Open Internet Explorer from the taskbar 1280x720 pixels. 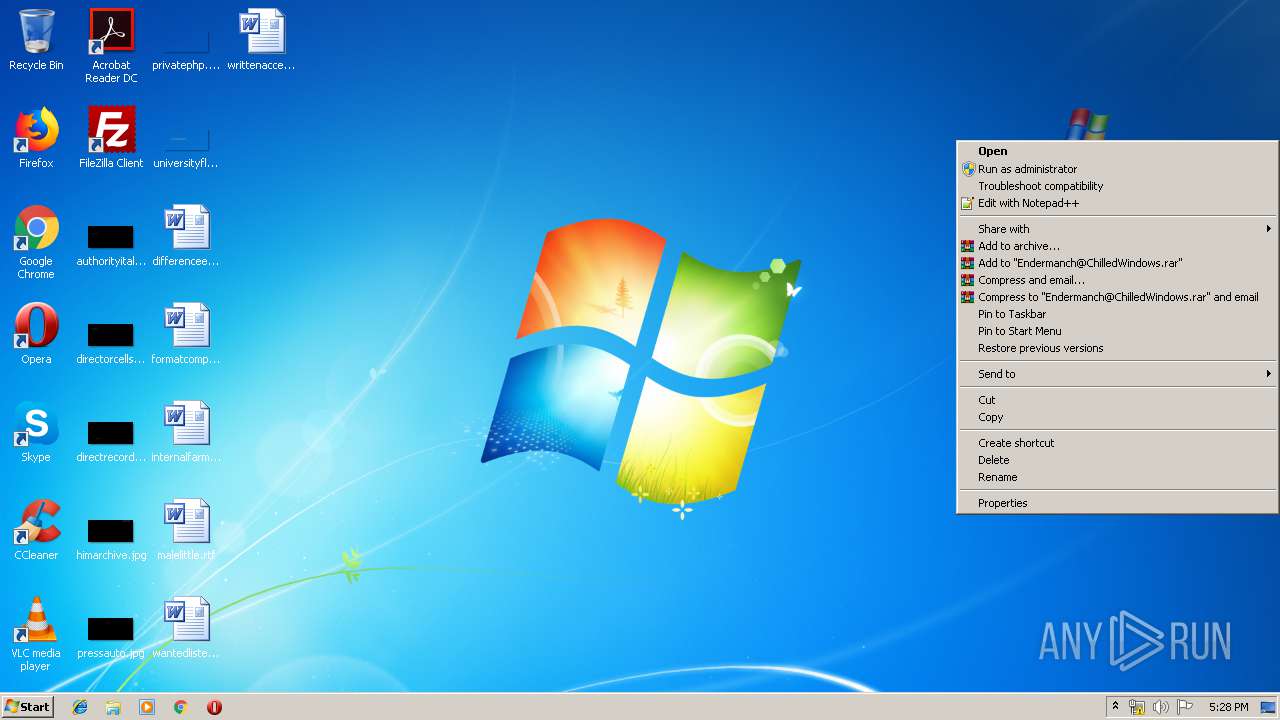pyautogui.click(x=80, y=707)
